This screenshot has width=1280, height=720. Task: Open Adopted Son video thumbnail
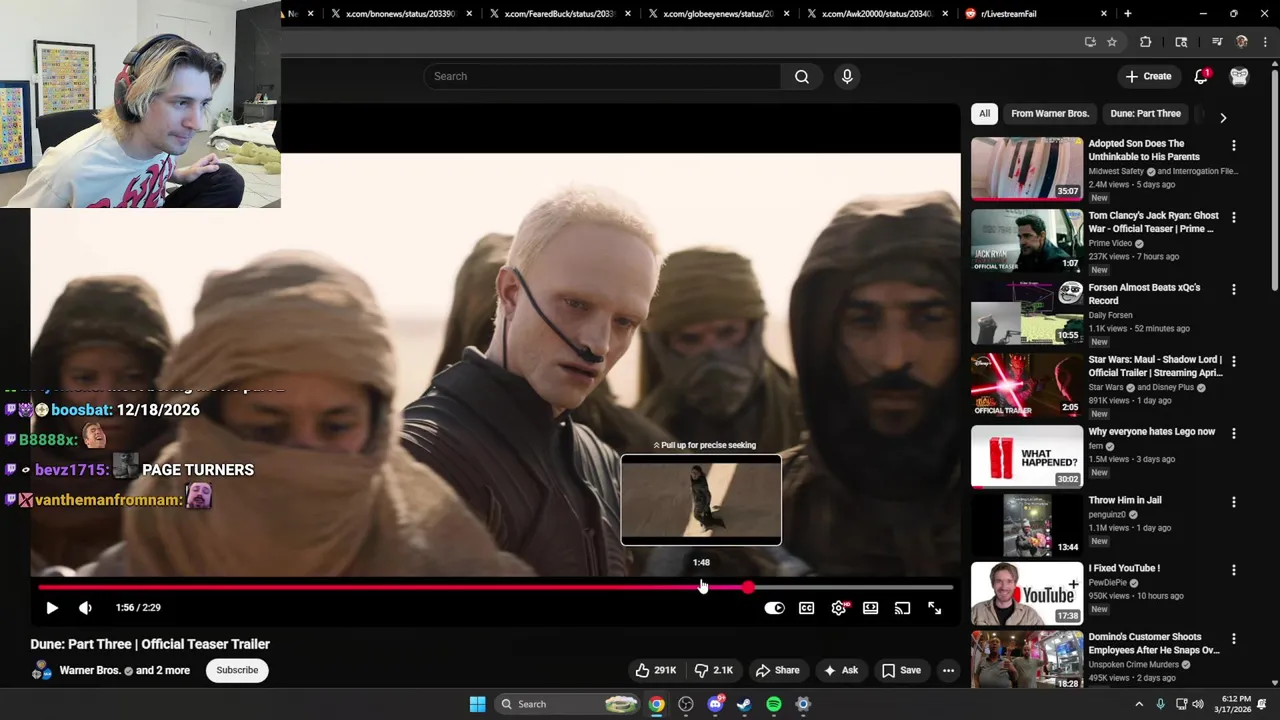point(1027,168)
